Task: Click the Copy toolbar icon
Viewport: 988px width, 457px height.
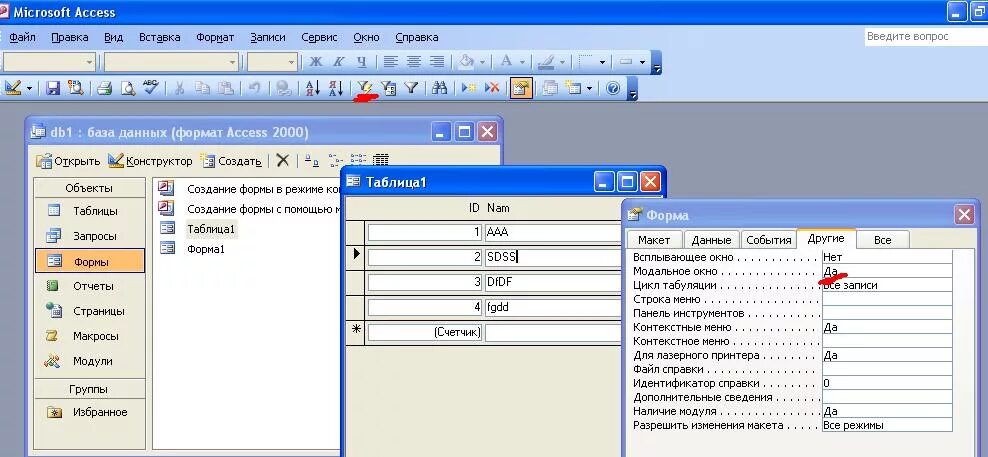Action: click(x=202, y=88)
